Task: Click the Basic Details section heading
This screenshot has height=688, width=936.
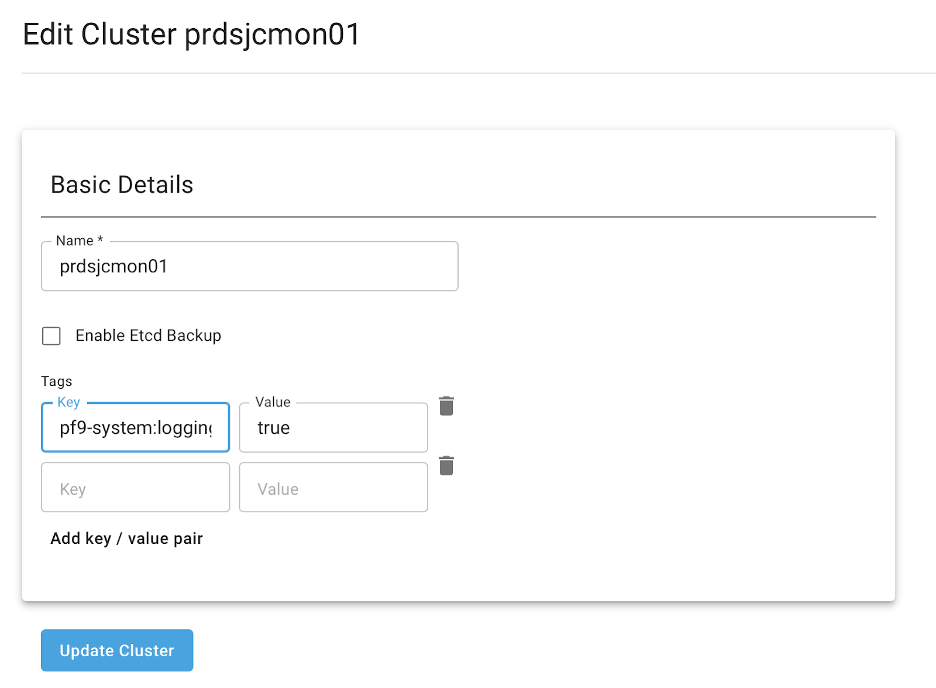Action: click(122, 185)
